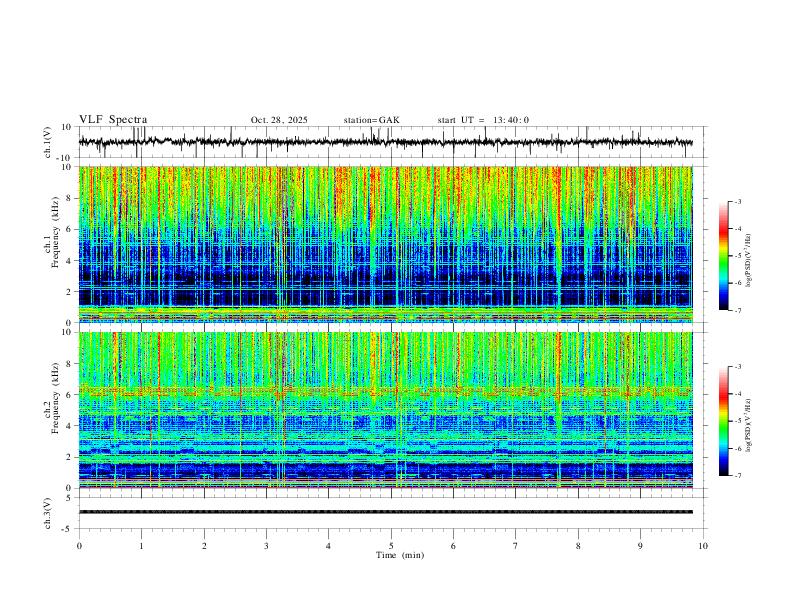Click the ch.1(V) waveform trace

click(x=385, y=142)
